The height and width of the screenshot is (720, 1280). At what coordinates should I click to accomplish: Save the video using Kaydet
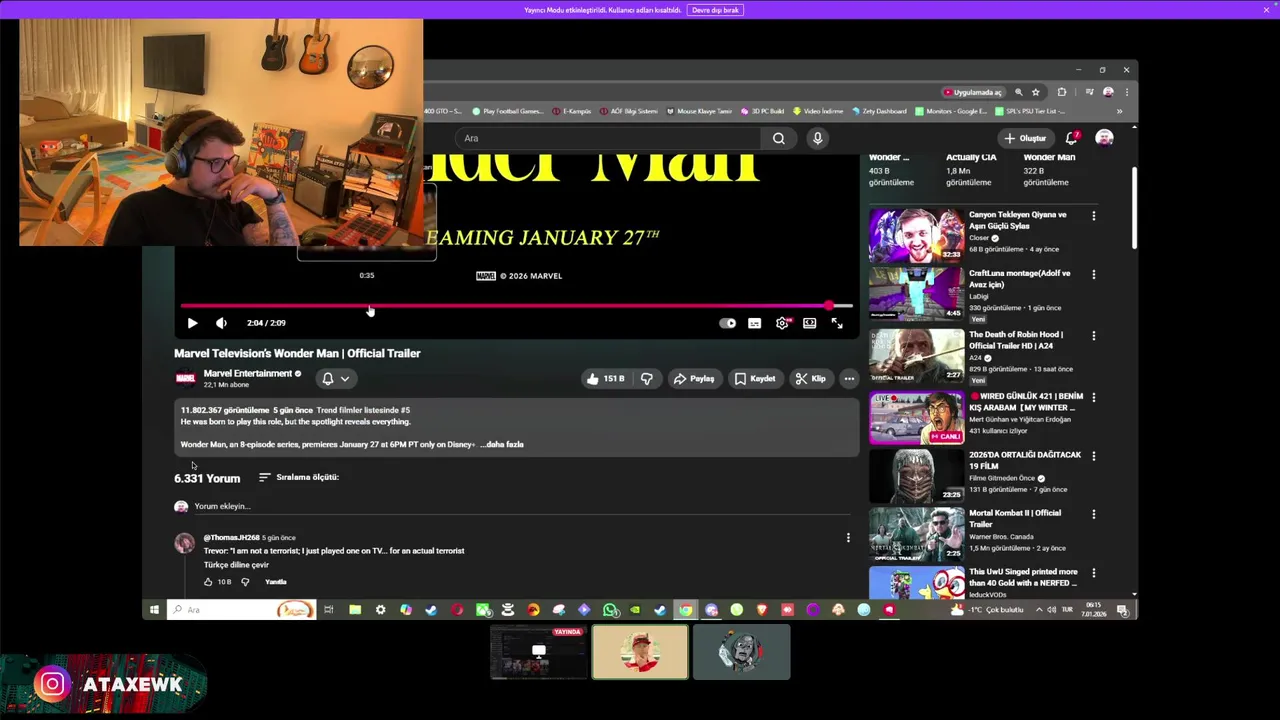[x=755, y=379]
